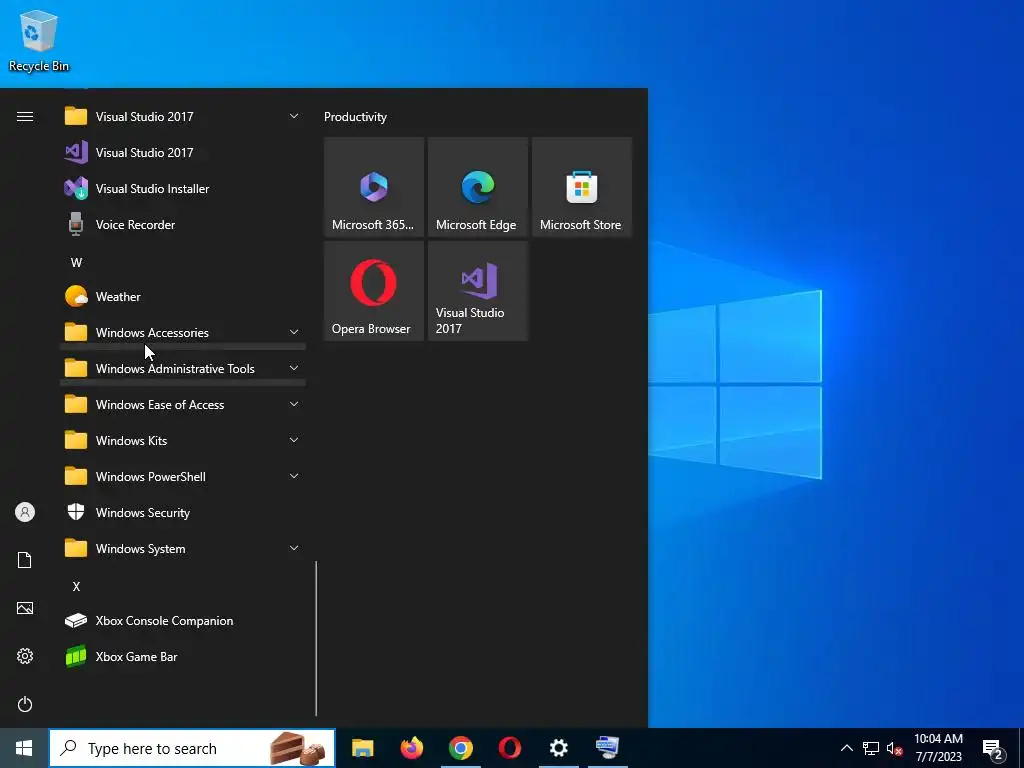Show hidden system tray icons

tap(846, 748)
